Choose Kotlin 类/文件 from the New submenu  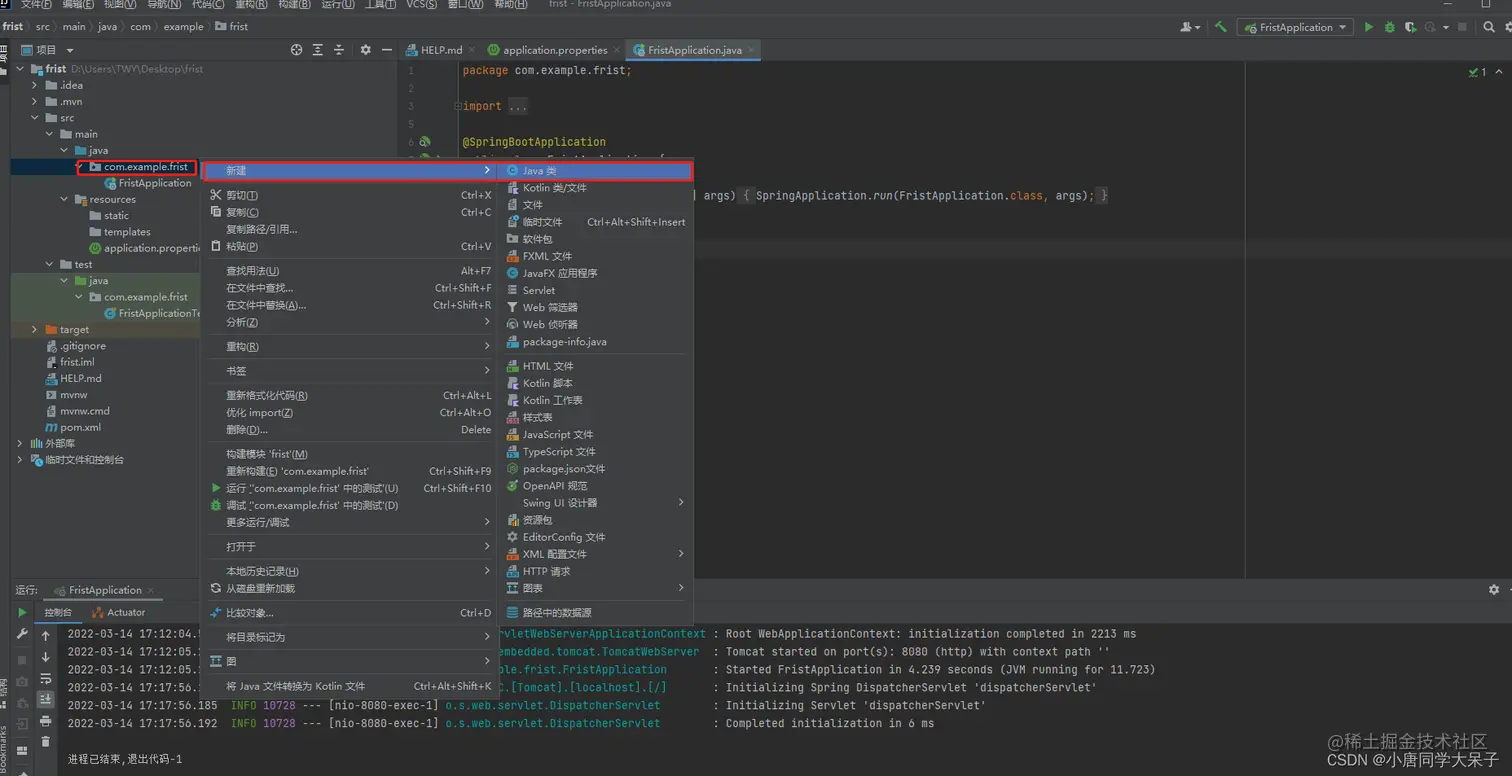(595, 188)
